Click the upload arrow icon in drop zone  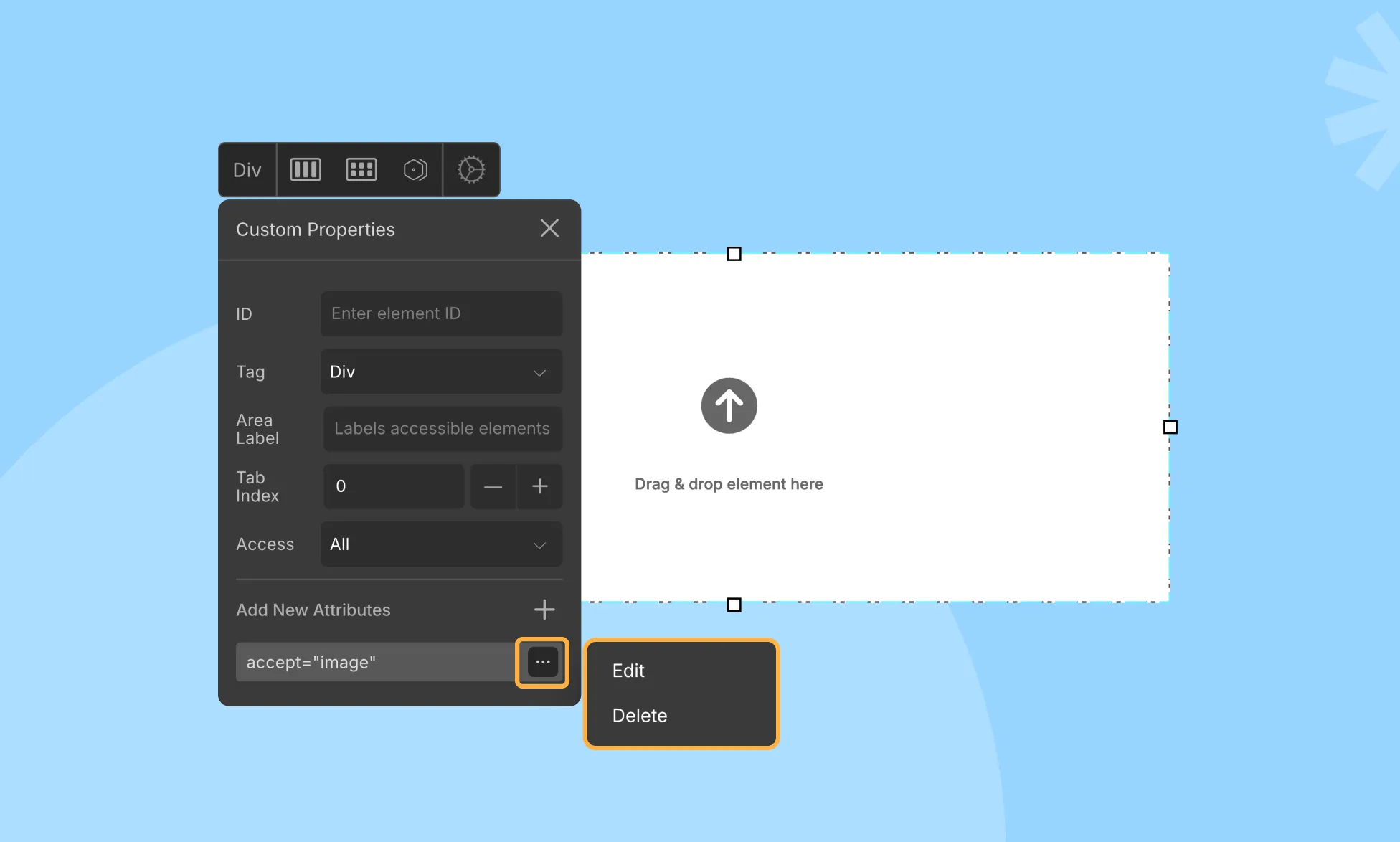729,405
